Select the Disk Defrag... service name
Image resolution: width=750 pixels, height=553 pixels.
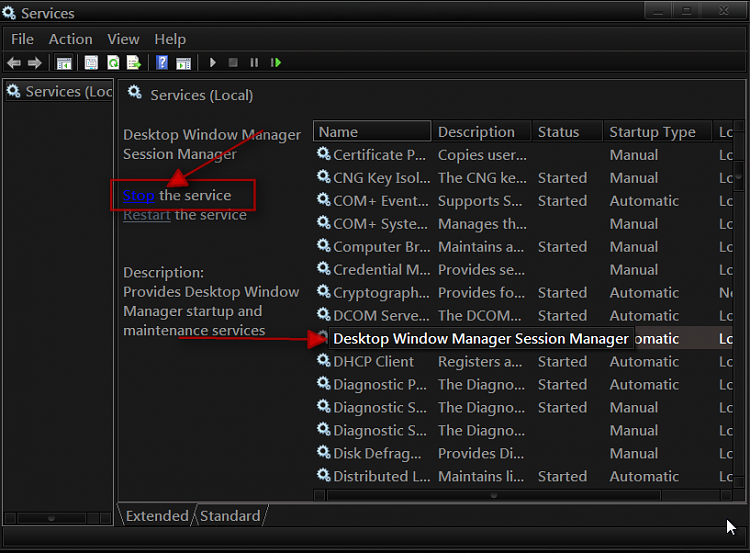coord(377,453)
